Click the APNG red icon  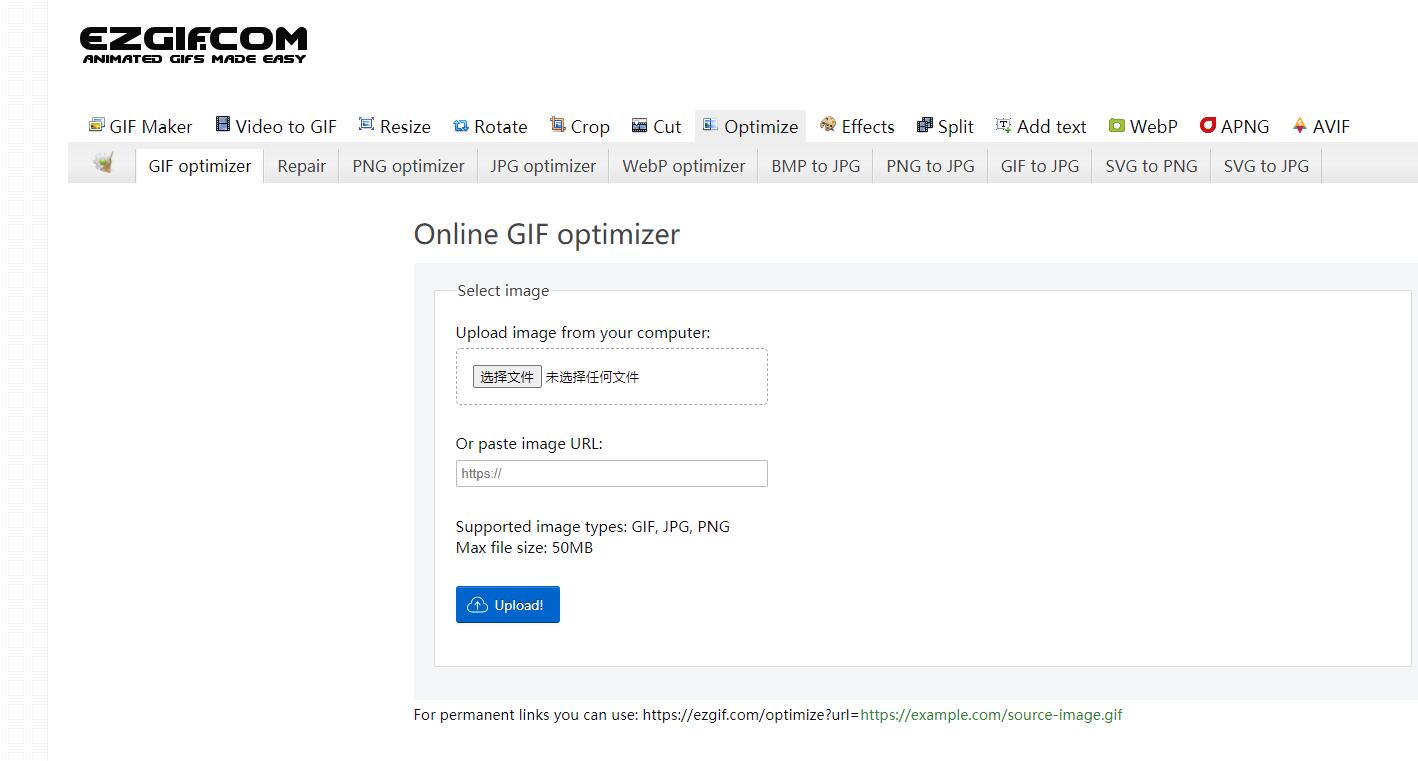pos(1208,125)
